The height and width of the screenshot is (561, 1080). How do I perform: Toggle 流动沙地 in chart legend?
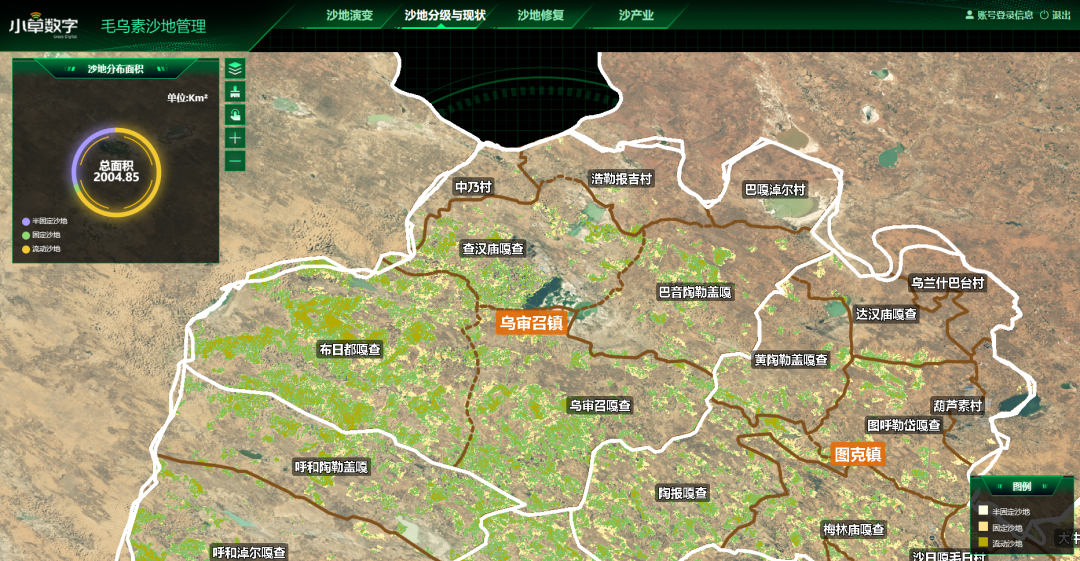pyautogui.click(x=41, y=249)
